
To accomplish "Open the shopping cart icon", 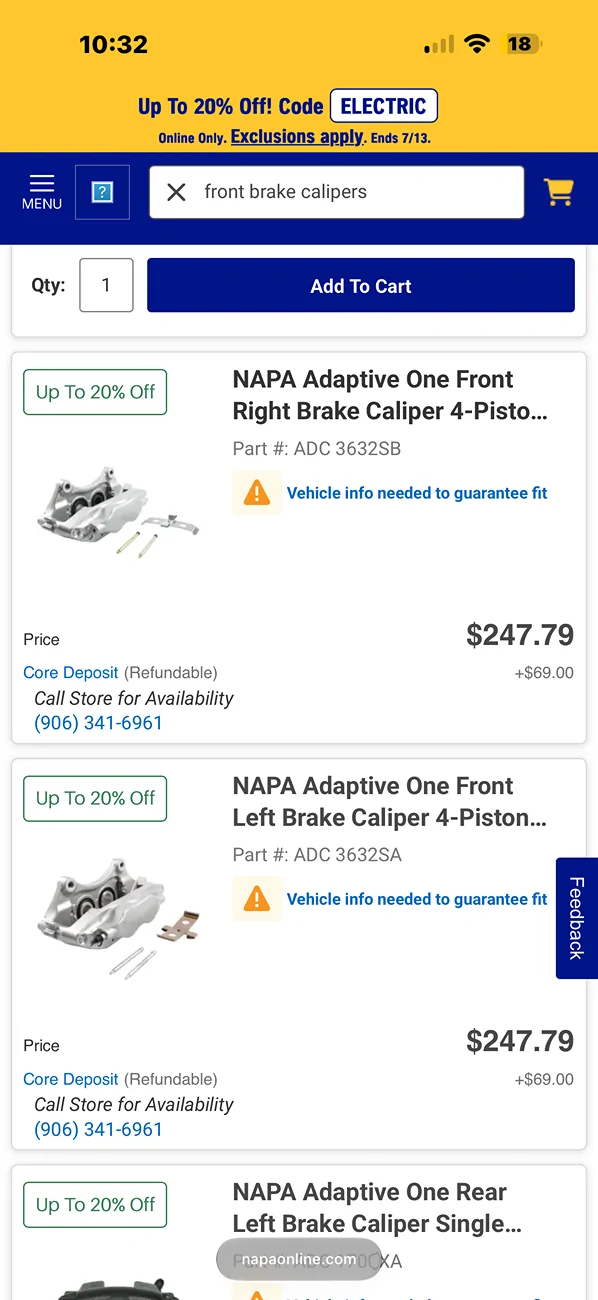I will click(558, 192).
